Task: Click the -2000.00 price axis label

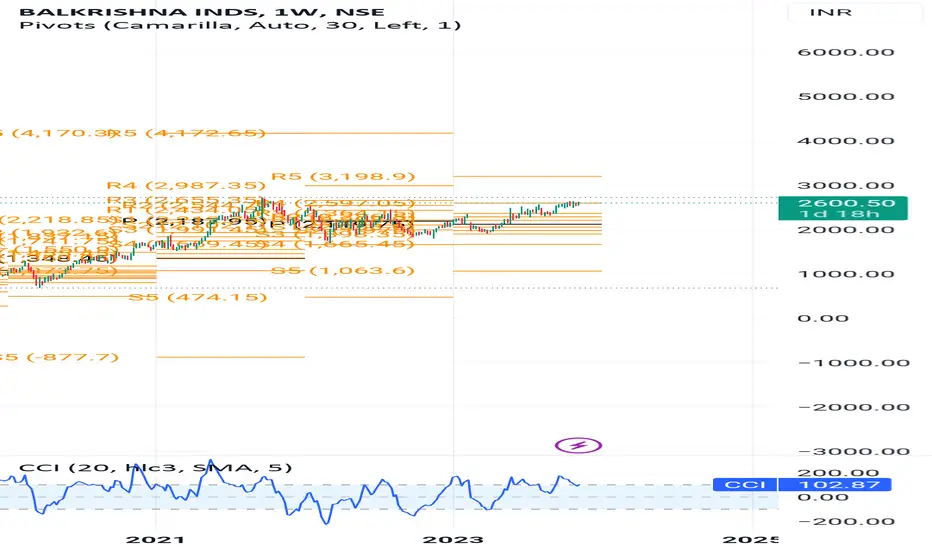Action: pos(854,408)
